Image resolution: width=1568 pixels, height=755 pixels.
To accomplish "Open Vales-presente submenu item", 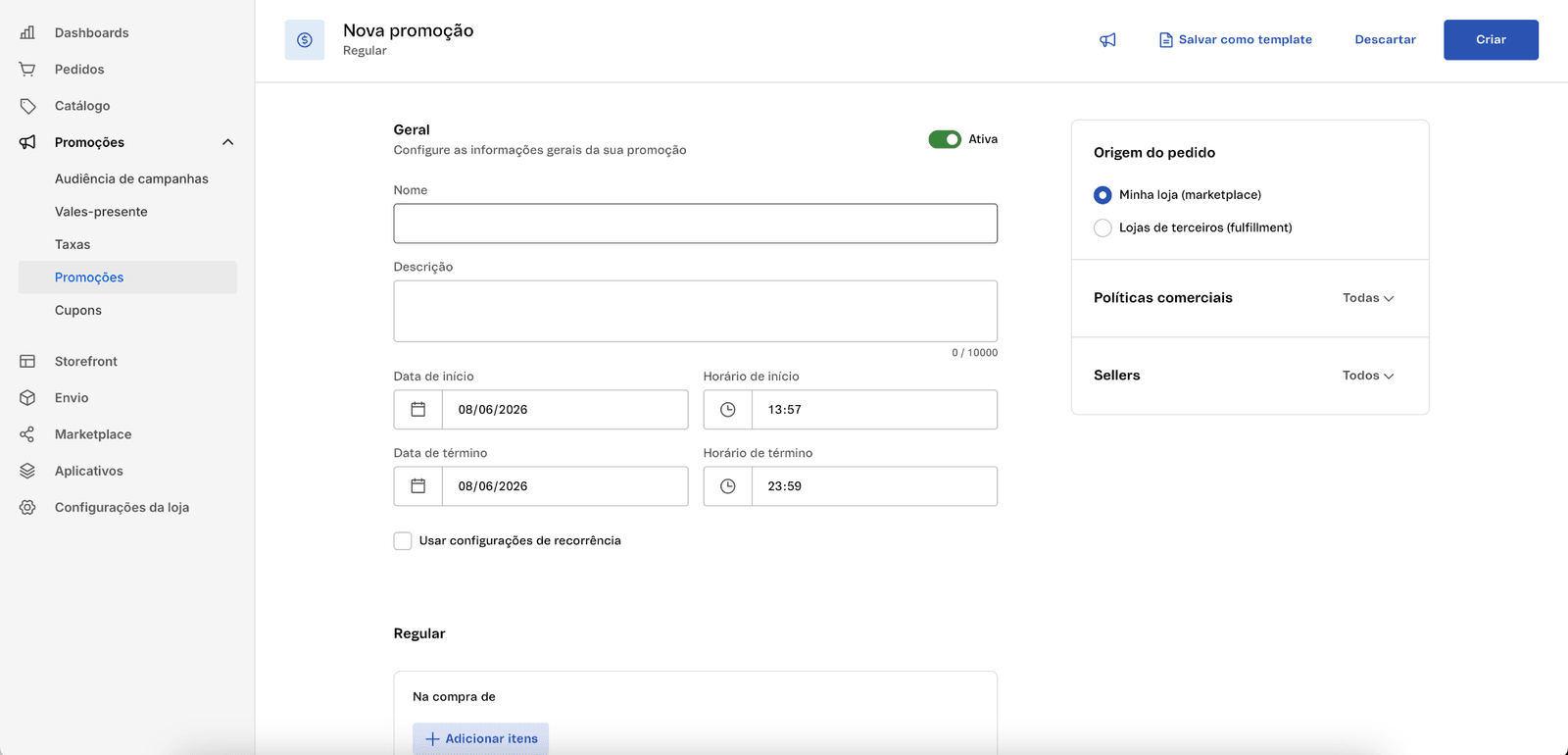I will point(101,212).
